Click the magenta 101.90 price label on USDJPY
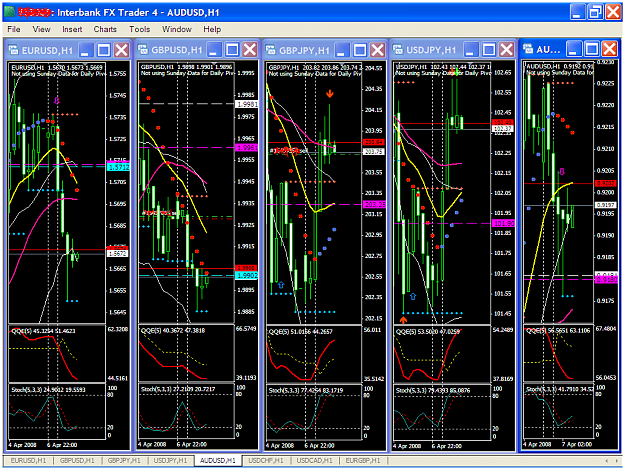 pos(503,223)
